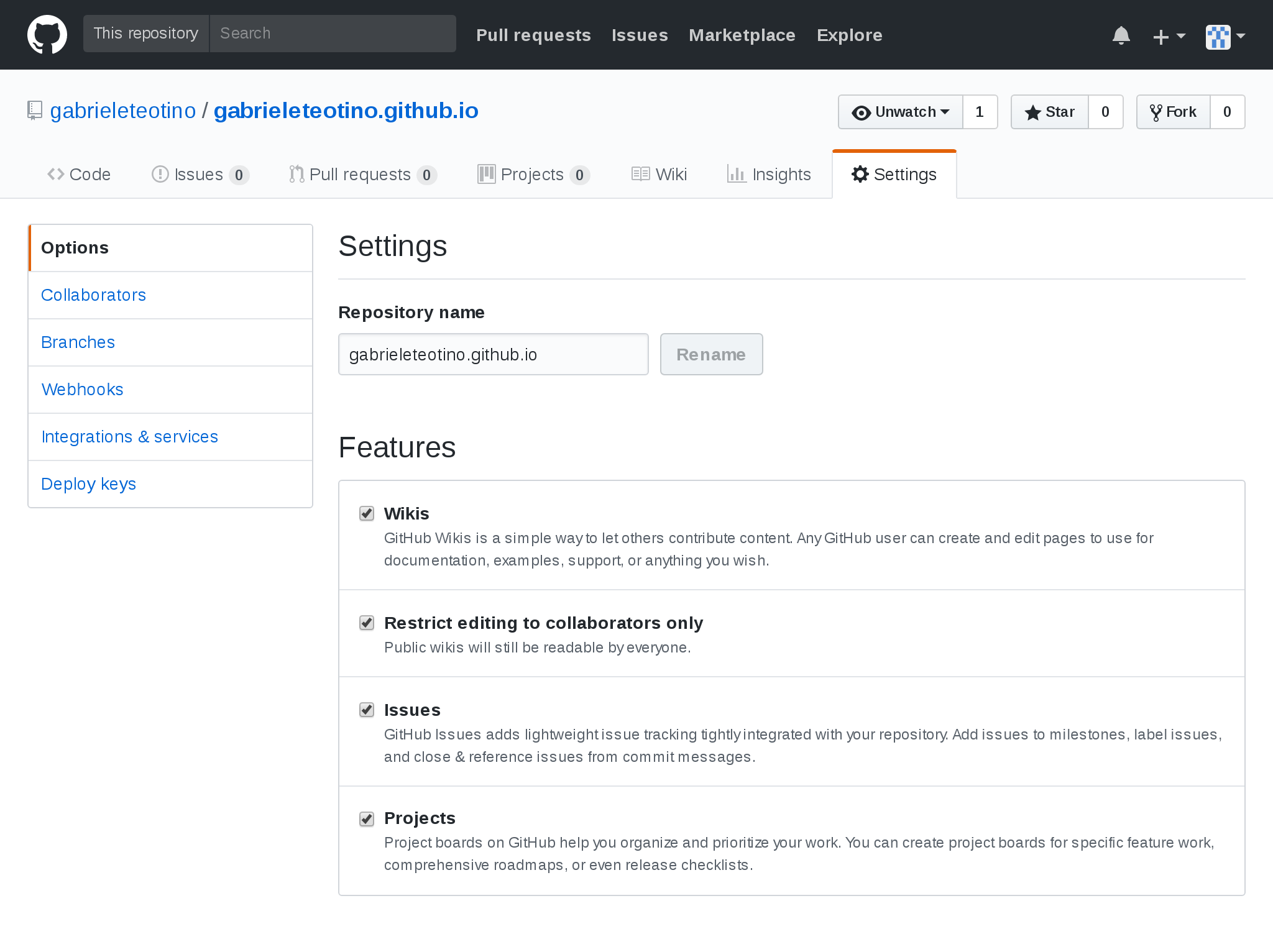
Task: Switch to the Insights tab
Action: pos(769,175)
